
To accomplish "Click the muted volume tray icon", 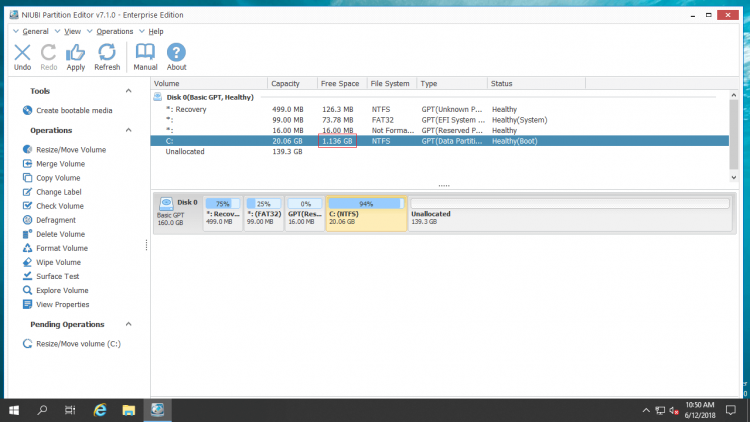I will pyautogui.click(x=674, y=411).
